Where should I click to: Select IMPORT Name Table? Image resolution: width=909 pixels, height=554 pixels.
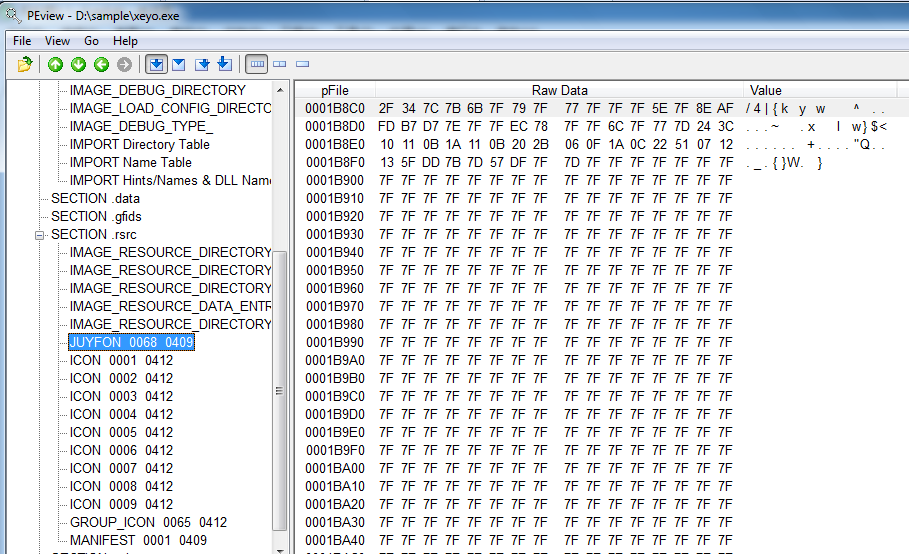(x=130, y=162)
